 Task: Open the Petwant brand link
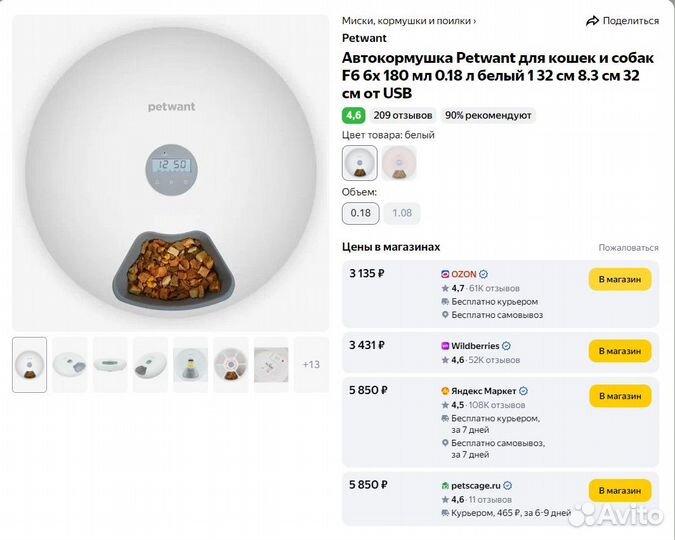point(364,38)
